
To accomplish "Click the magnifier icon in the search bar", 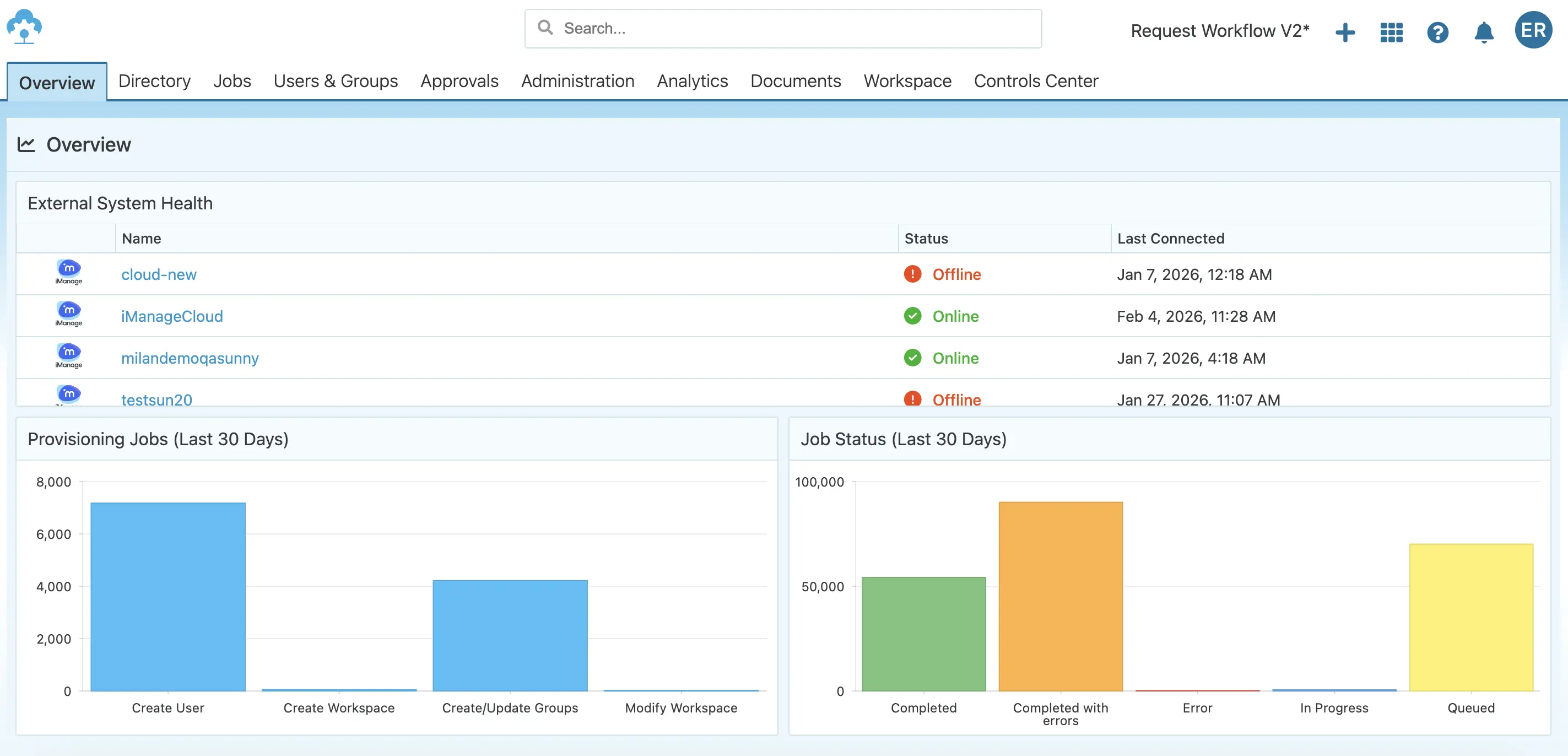I will pyautogui.click(x=545, y=28).
